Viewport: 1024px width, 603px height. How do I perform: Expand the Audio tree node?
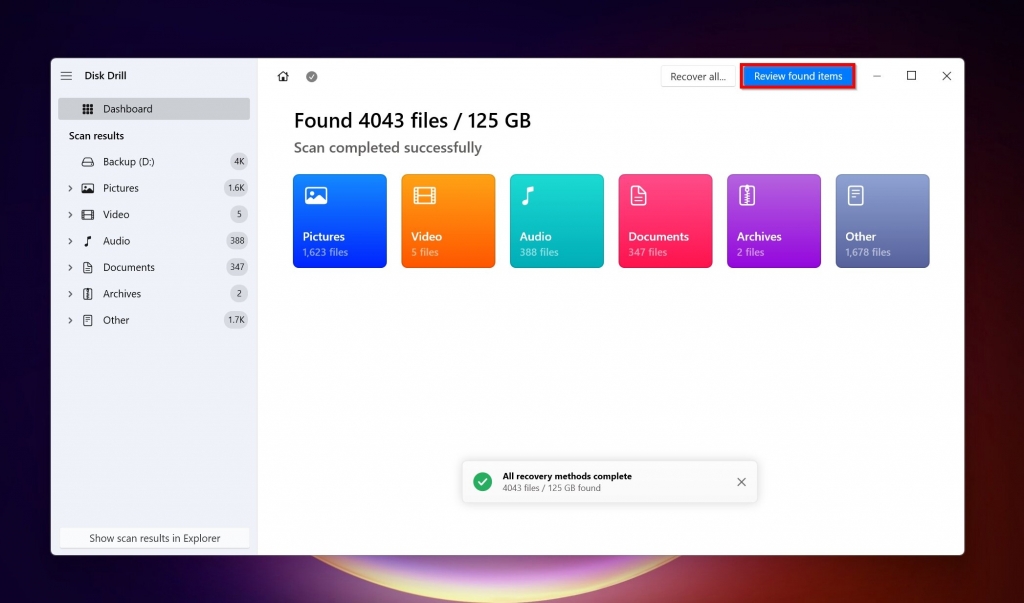(70, 241)
